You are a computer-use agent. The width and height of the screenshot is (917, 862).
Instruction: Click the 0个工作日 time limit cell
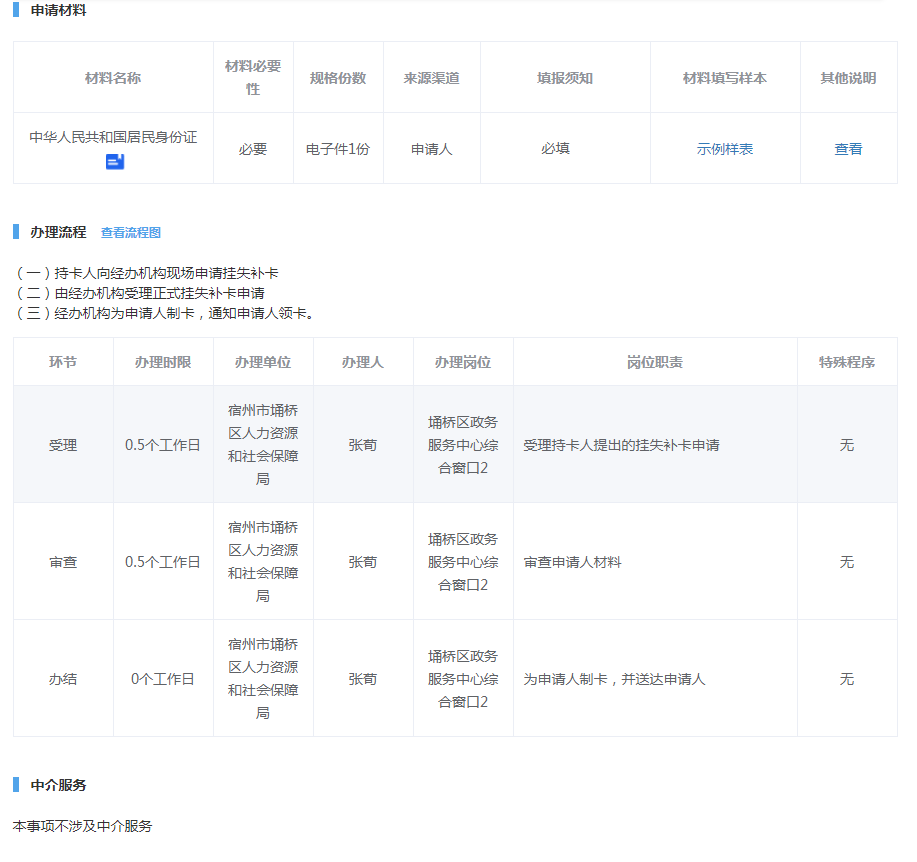pos(163,679)
